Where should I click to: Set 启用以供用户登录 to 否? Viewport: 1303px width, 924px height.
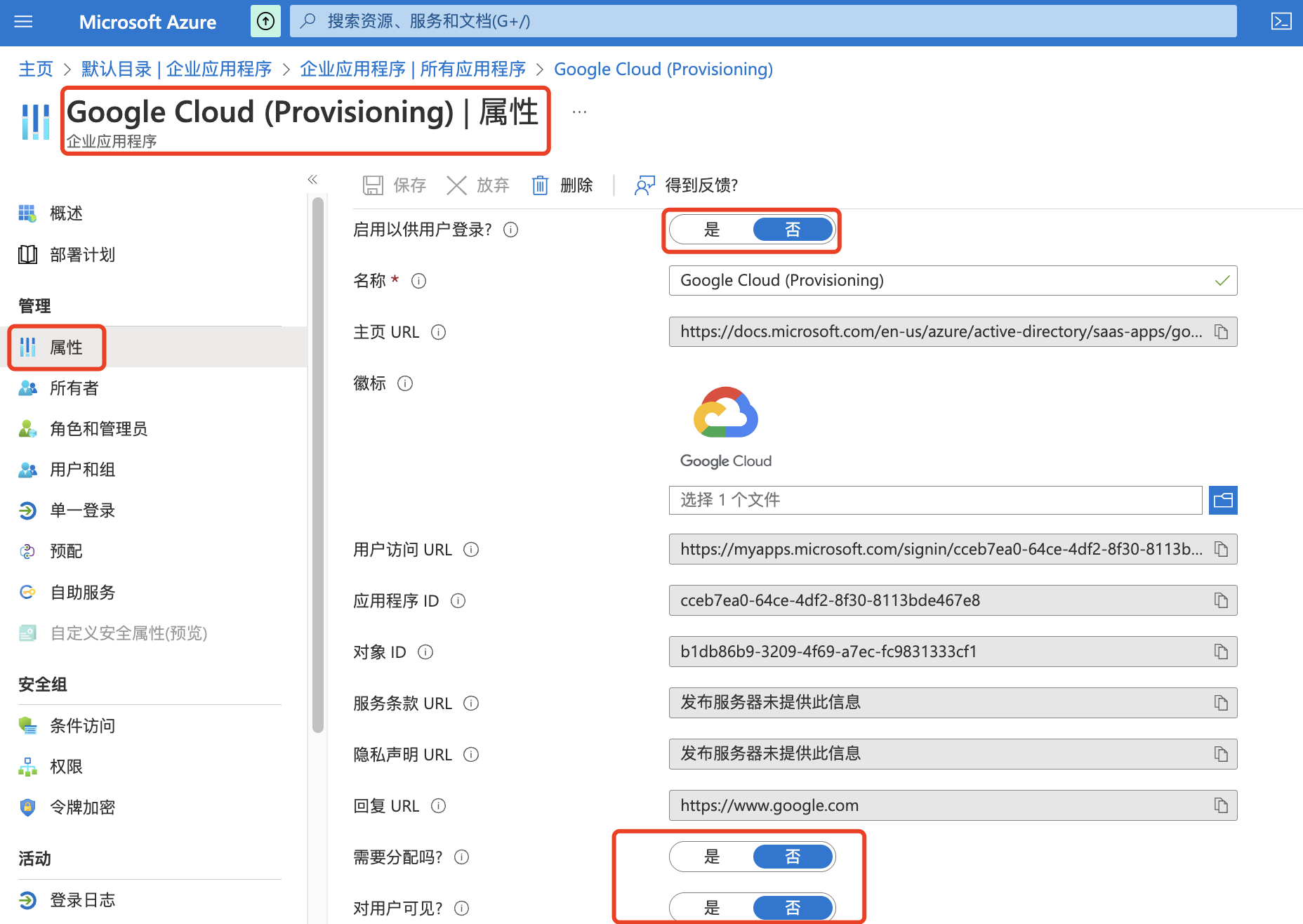pos(793,230)
